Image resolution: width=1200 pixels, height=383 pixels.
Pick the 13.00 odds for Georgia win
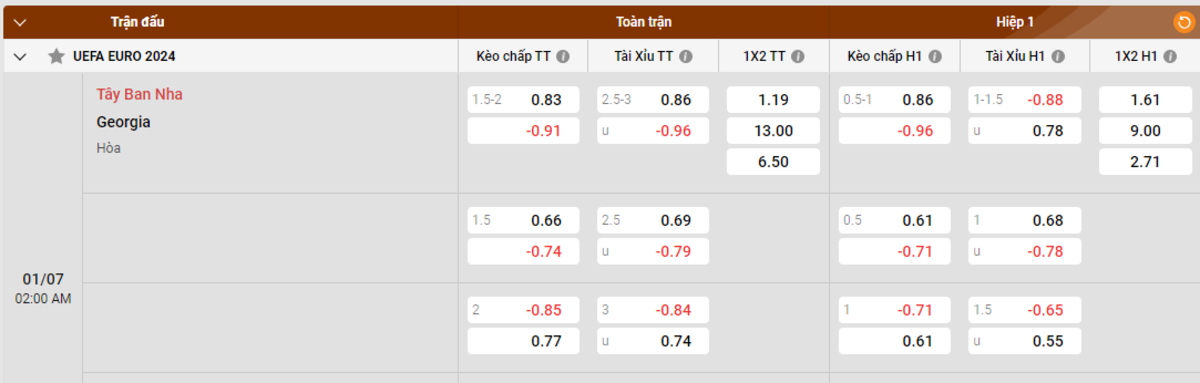click(x=774, y=131)
